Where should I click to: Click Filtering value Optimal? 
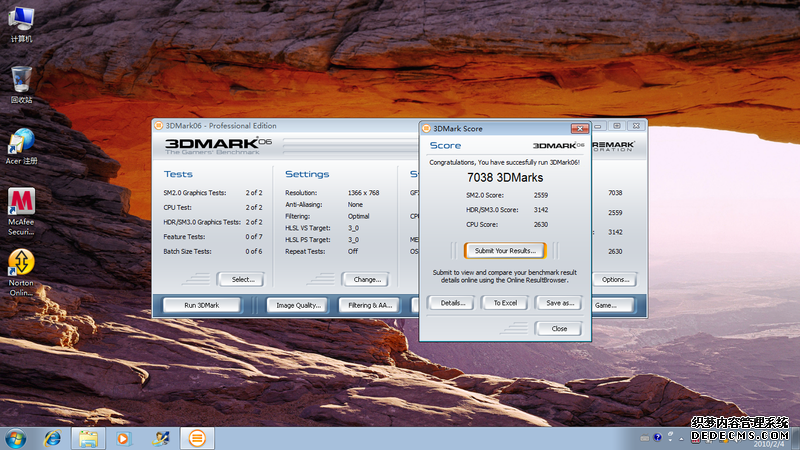(x=358, y=216)
